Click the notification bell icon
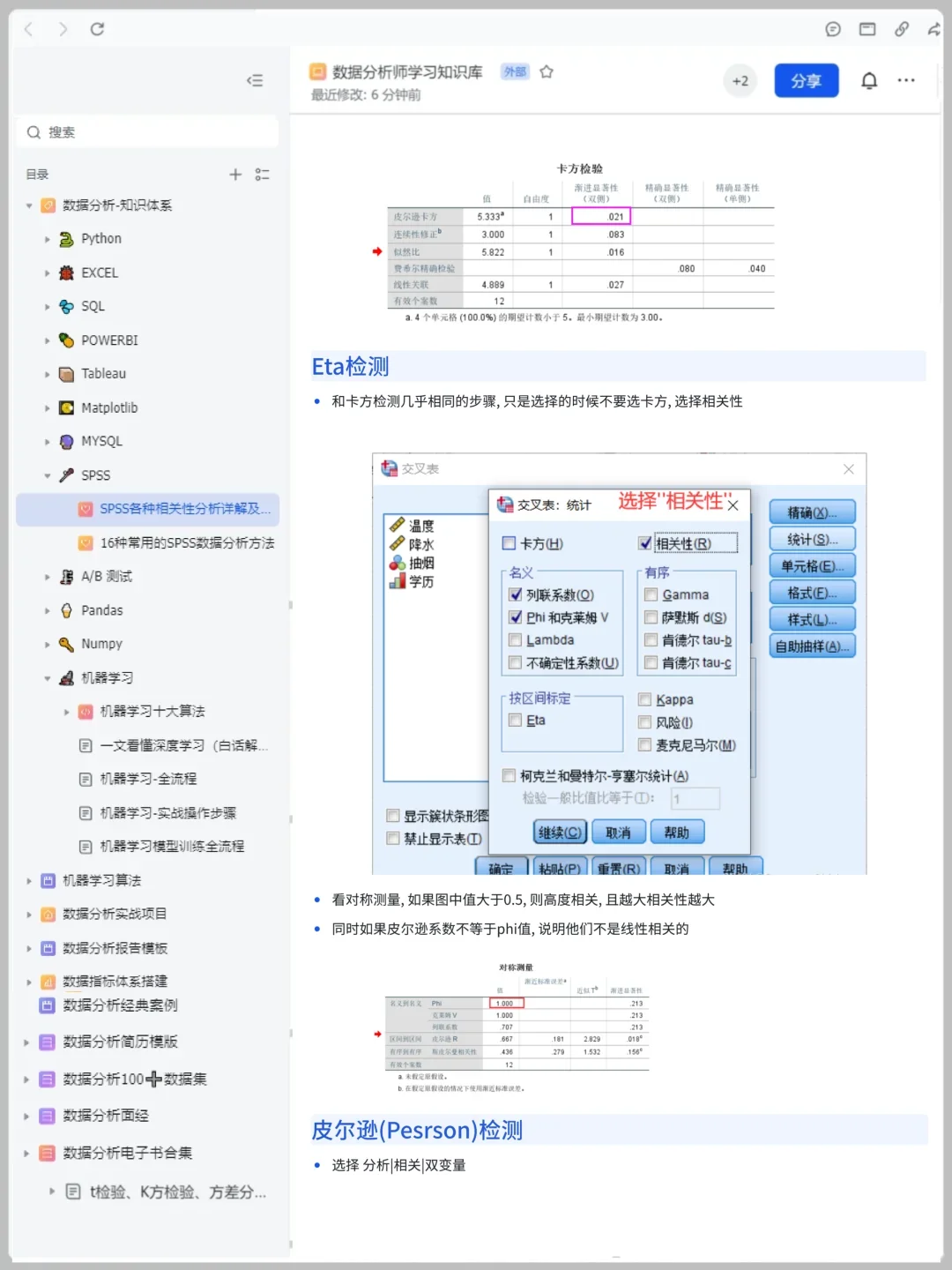952x1270 pixels. tap(868, 80)
